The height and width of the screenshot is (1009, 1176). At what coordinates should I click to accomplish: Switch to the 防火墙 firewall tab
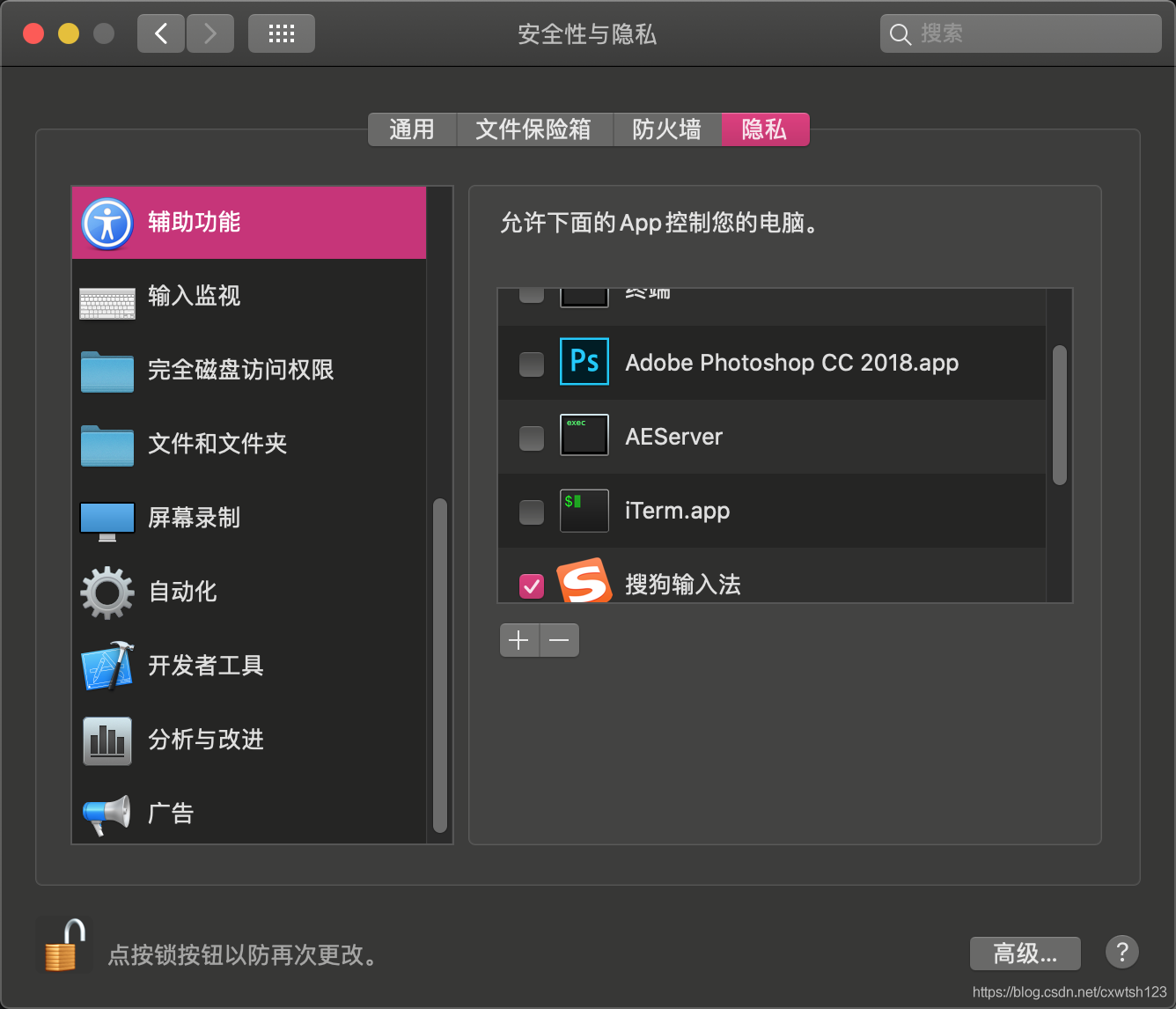666,129
